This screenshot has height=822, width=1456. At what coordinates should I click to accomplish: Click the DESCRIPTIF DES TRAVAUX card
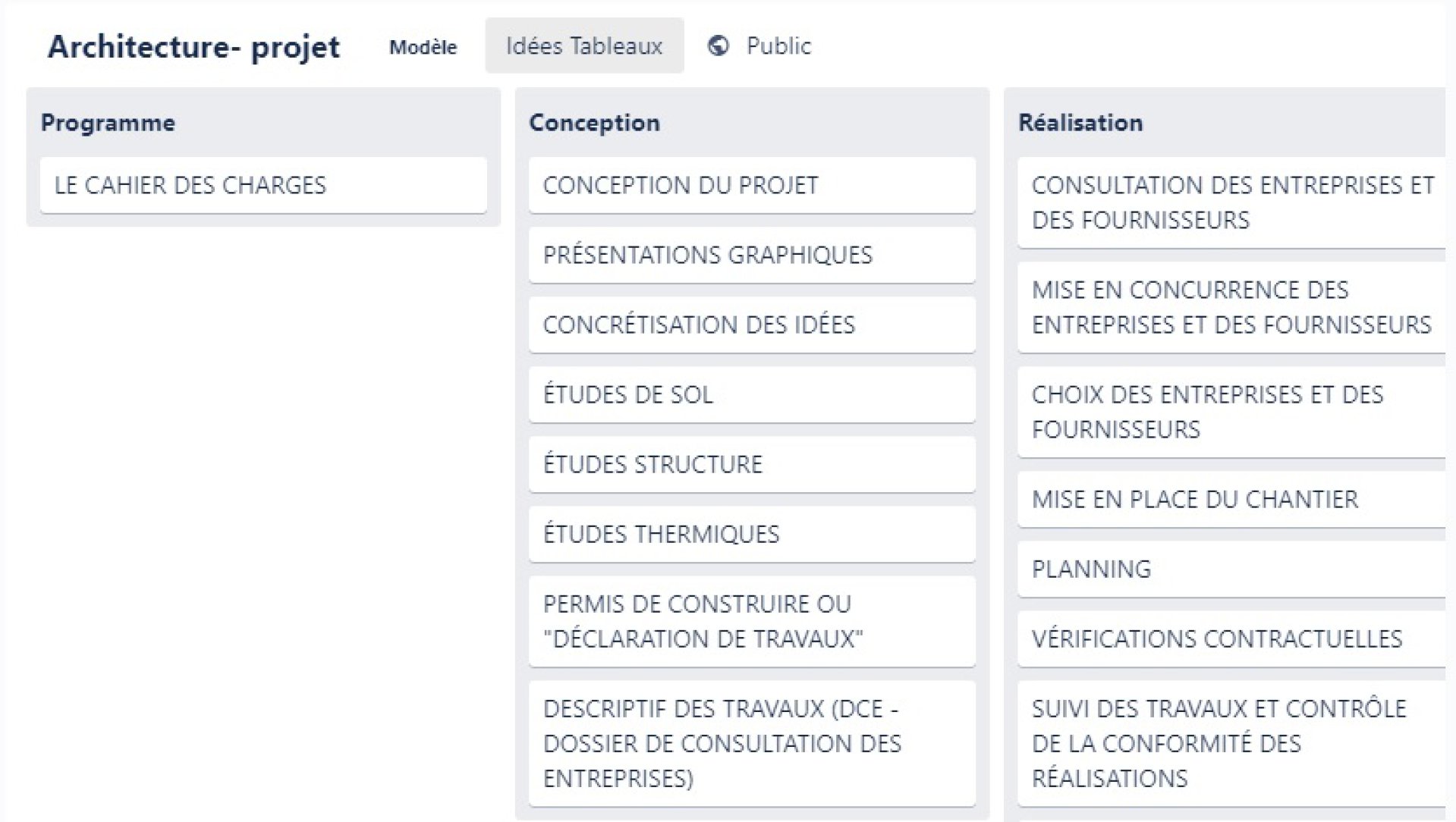752,743
